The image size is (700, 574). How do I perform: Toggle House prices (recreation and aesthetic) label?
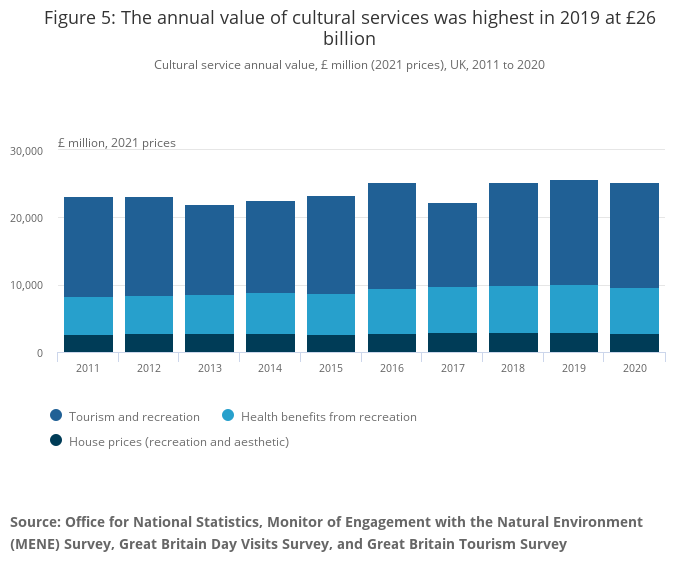point(179,441)
